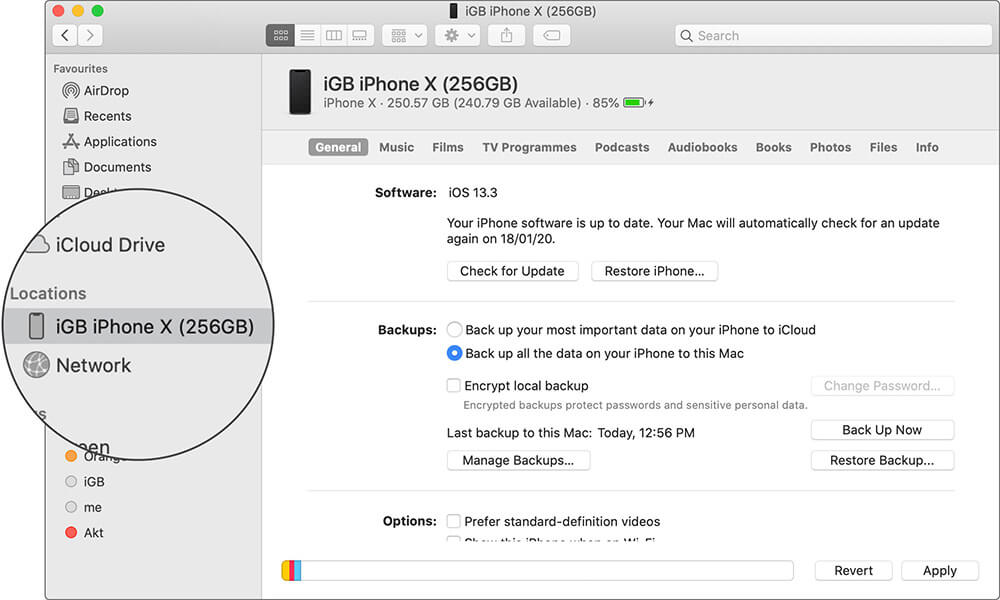1000x600 pixels.
Task: Select back up to iCloud radio option
Action: [454, 330]
